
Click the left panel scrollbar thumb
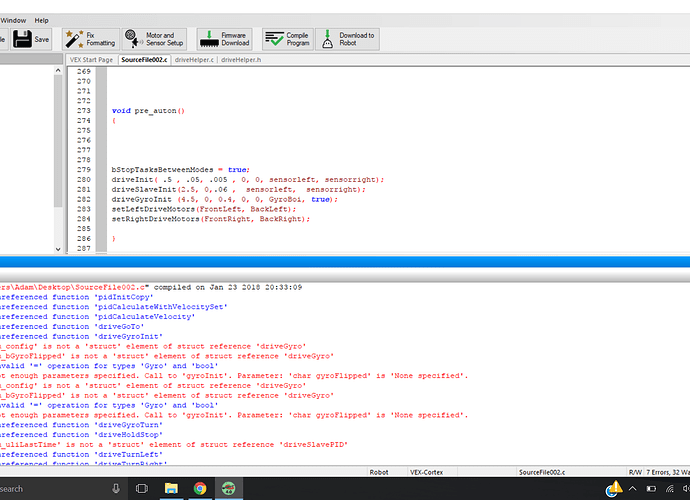(x=58, y=141)
